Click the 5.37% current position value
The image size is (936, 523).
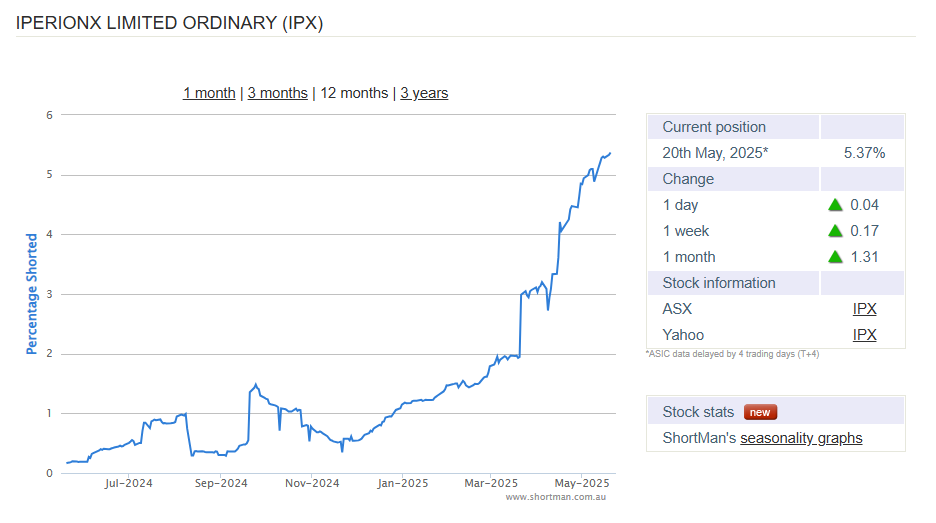pos(864,153)
